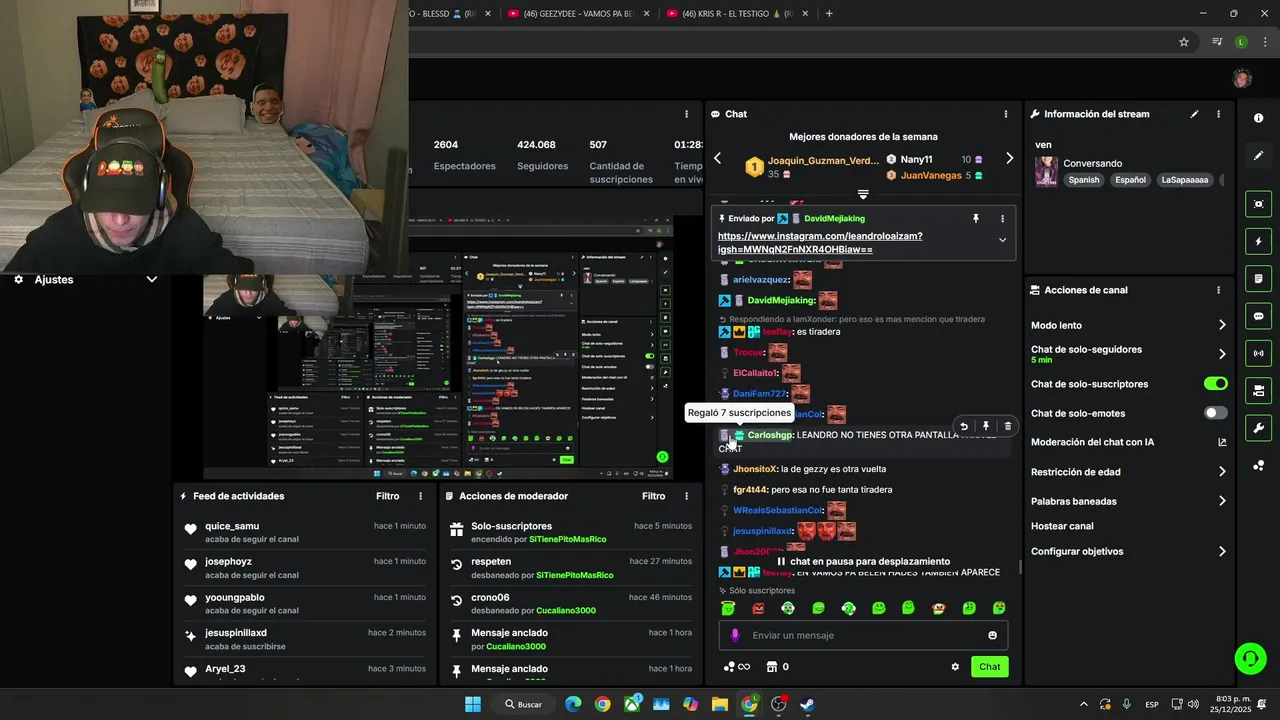Open a new browser tab
The width and height of the screenshot is (1280, 720).
(x=829, y=14)
